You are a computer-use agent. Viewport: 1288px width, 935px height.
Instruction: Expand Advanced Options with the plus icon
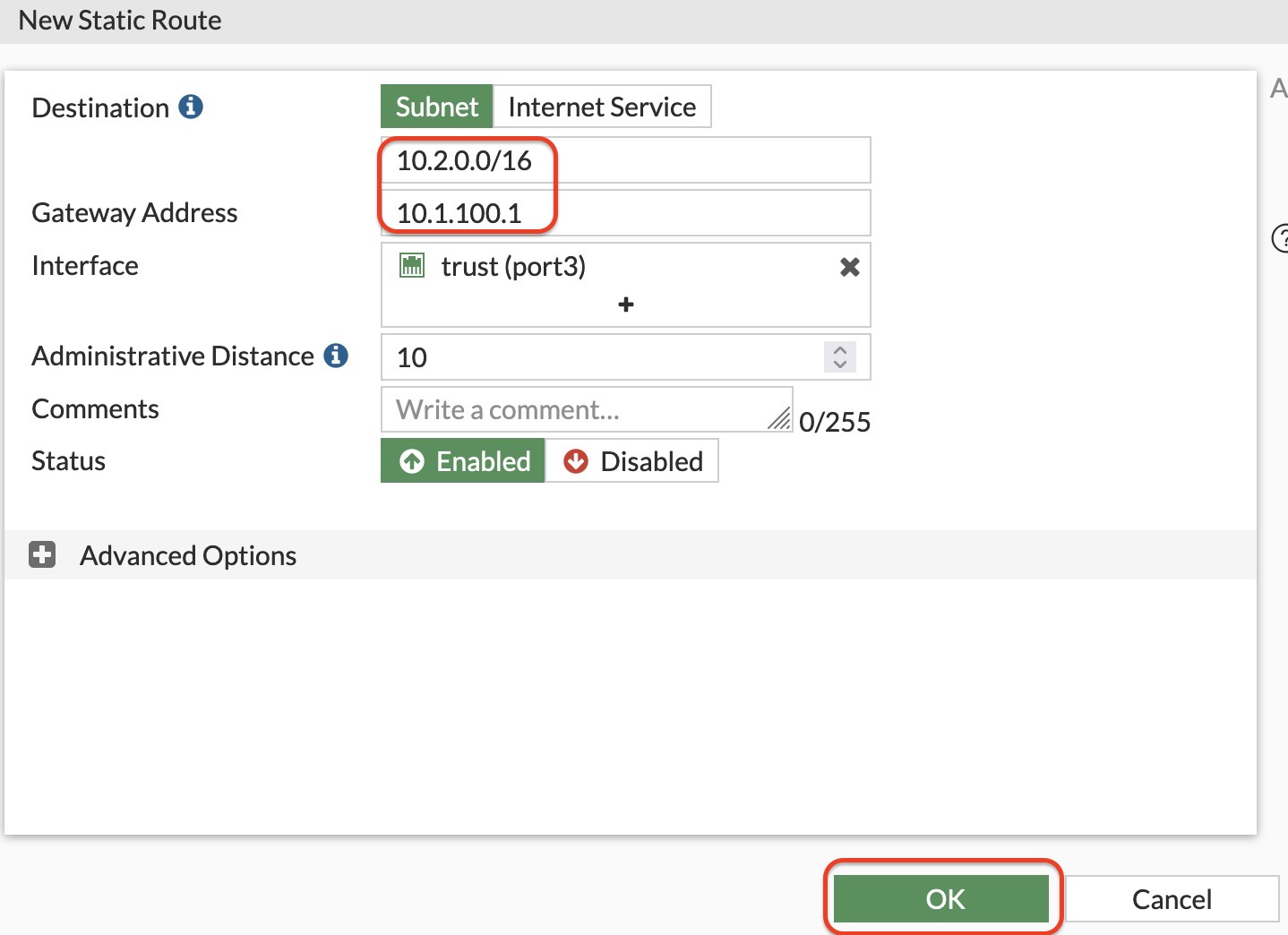42,555
